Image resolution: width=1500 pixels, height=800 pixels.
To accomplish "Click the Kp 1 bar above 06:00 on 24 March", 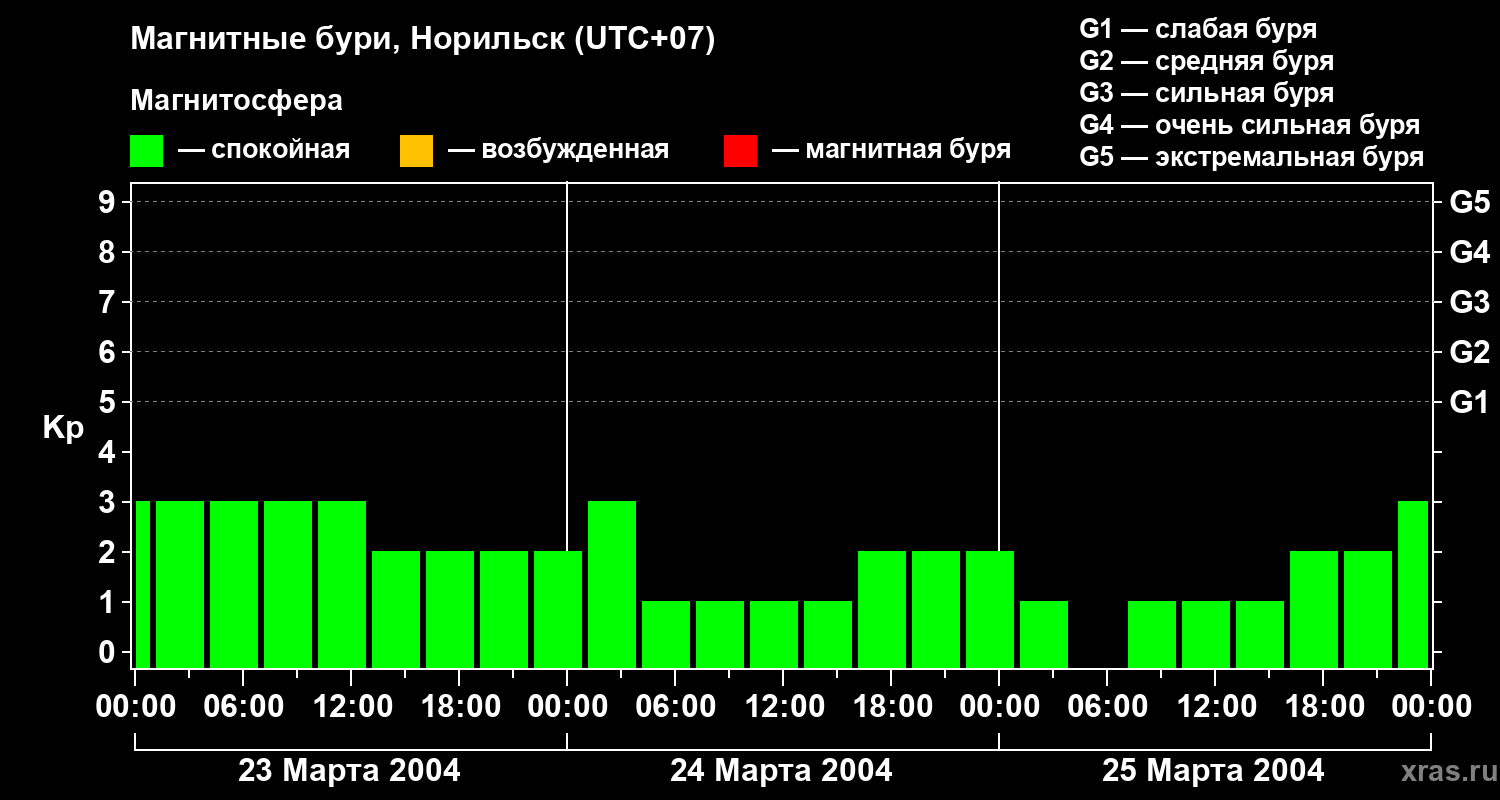I will (x=666, y=634).
